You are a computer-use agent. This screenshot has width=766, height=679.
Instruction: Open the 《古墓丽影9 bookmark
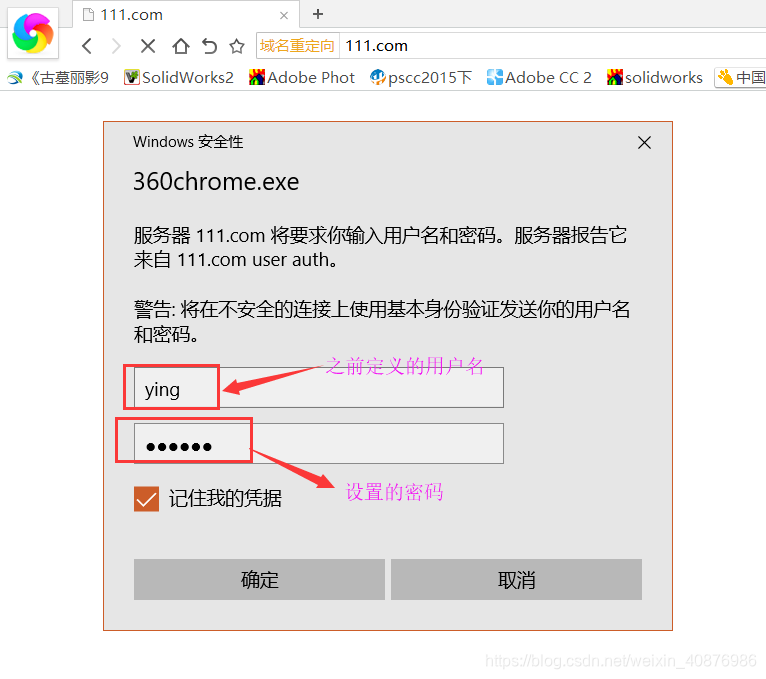click(x=59, y=78)
